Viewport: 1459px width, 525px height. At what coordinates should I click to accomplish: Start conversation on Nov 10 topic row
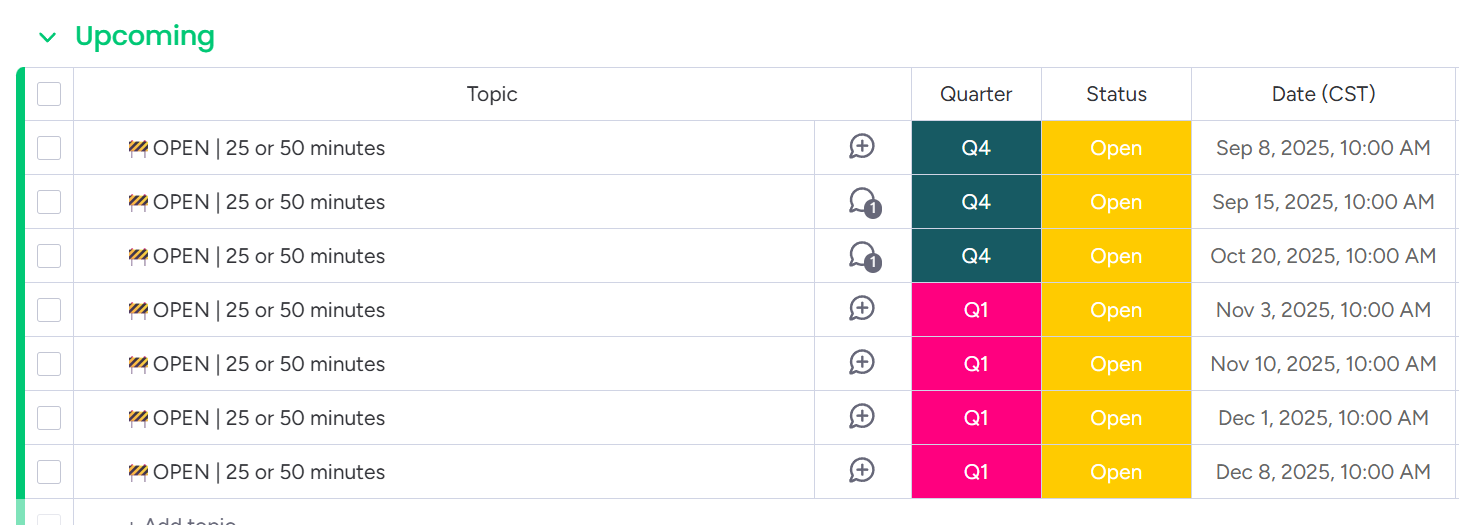coord(862,364)
